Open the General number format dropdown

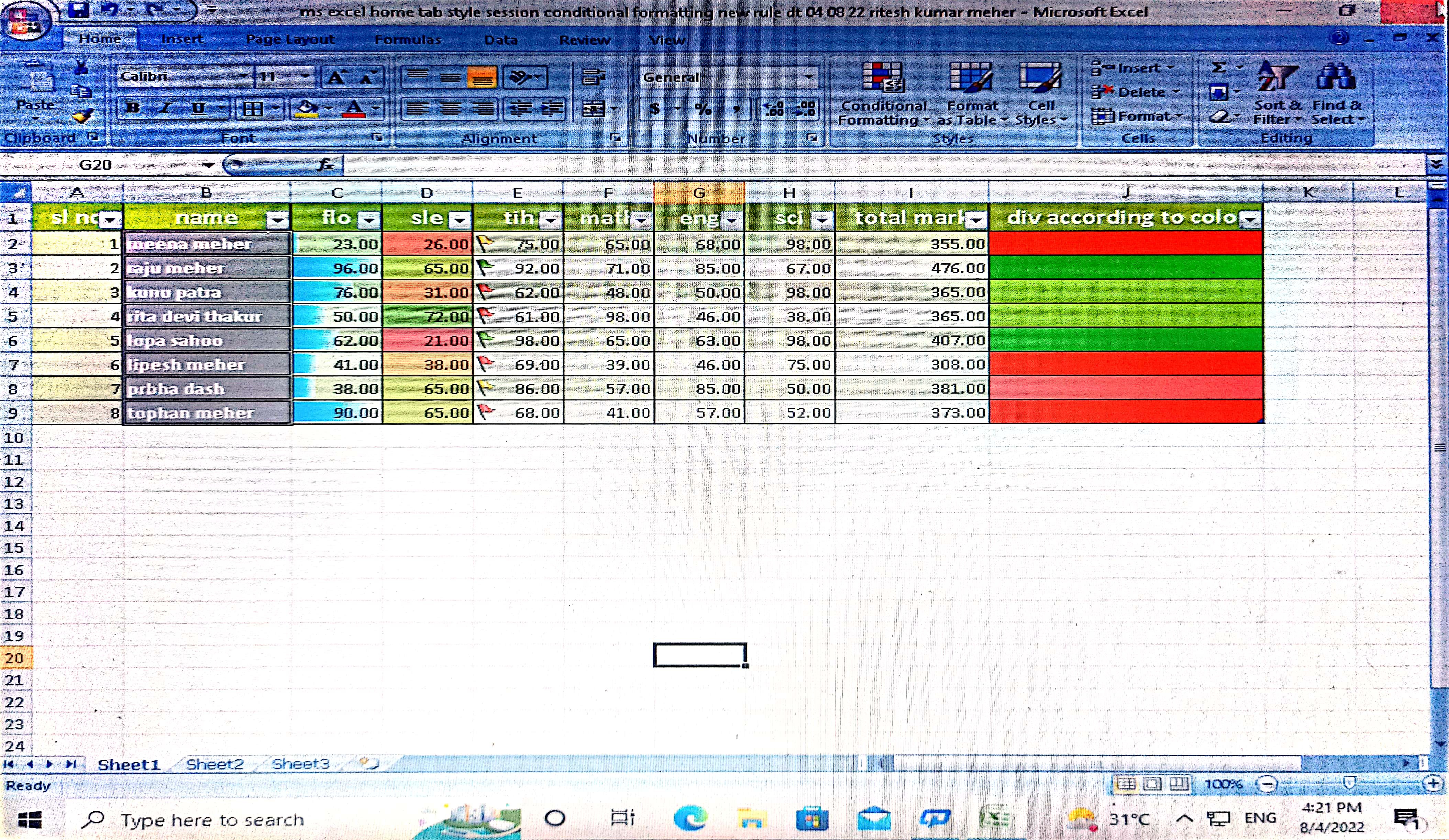809,77
